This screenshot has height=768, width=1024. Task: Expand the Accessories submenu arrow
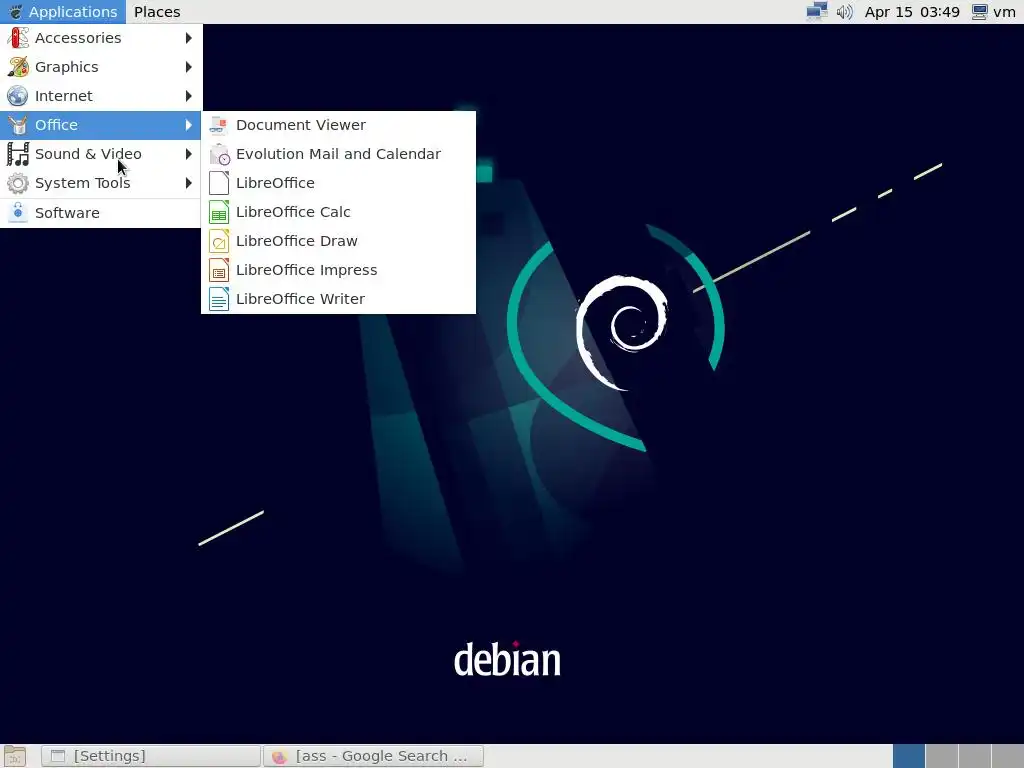pos(189,38)
